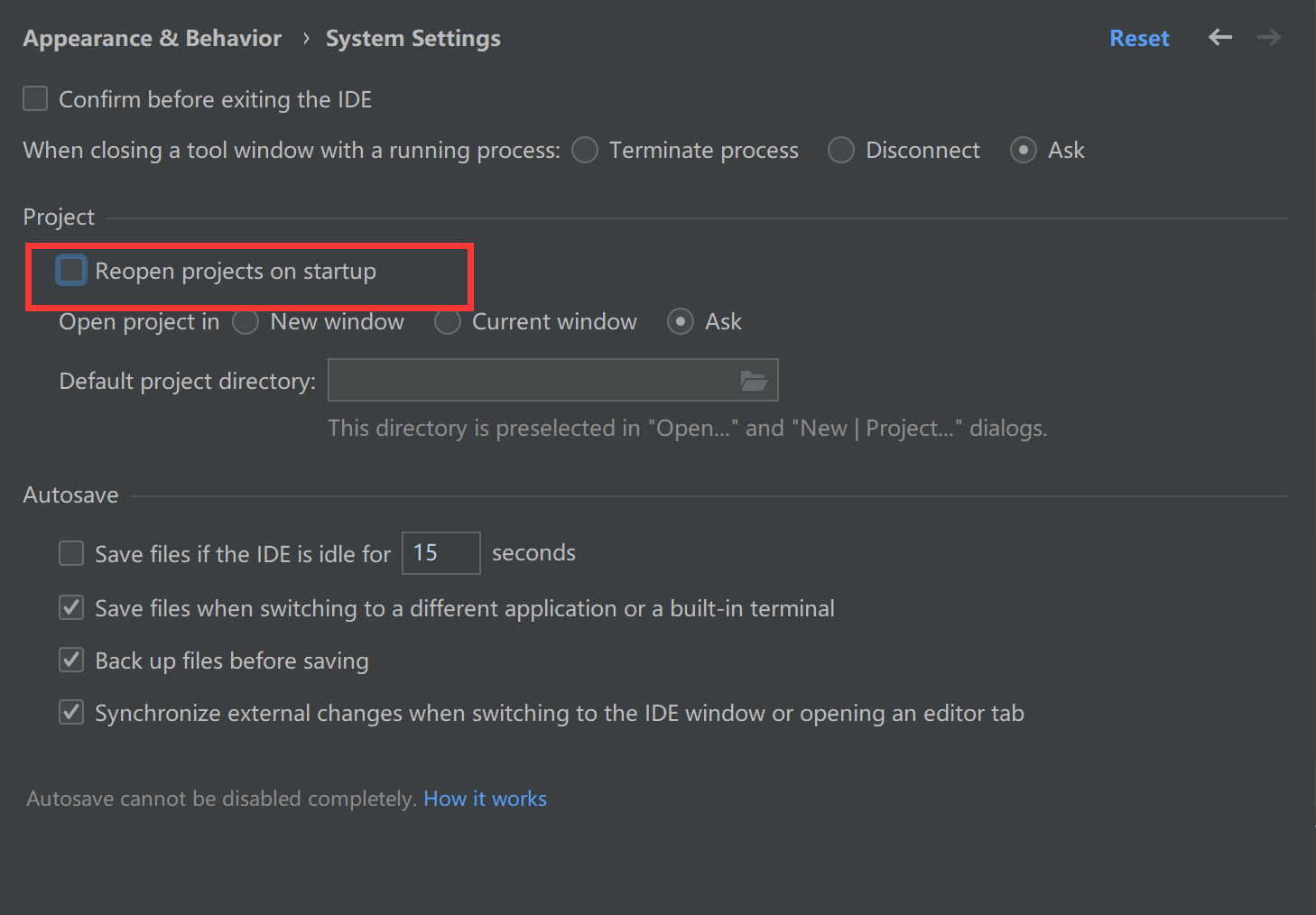Select Terminate process radio button
The image size is (1316, 915).
[585, 150]
